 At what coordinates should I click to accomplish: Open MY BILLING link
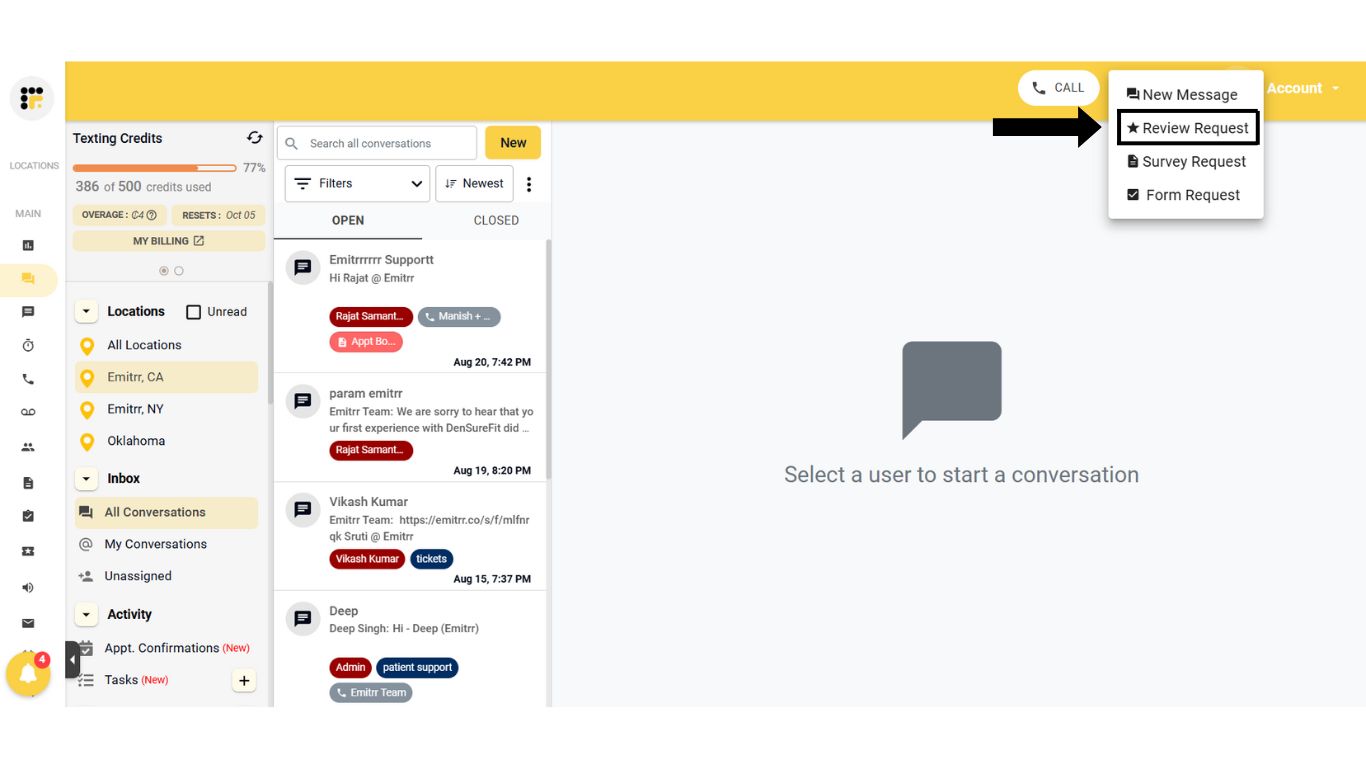166,240
